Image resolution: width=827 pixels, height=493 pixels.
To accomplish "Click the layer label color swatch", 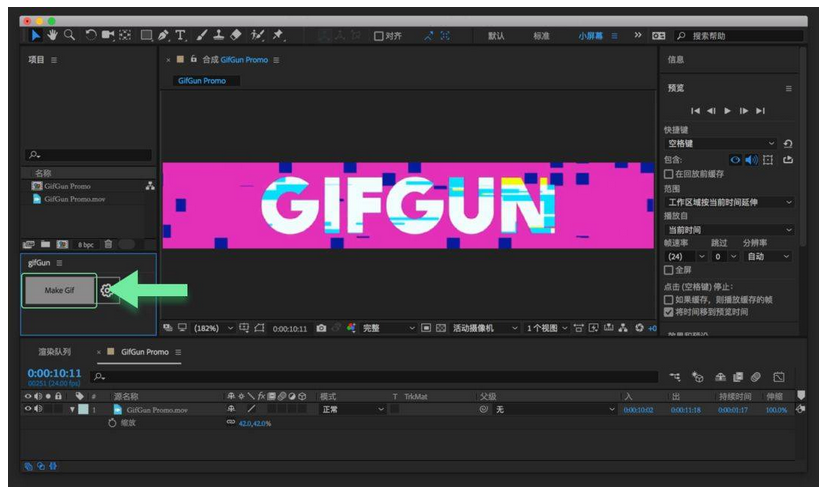I will 83,409.
